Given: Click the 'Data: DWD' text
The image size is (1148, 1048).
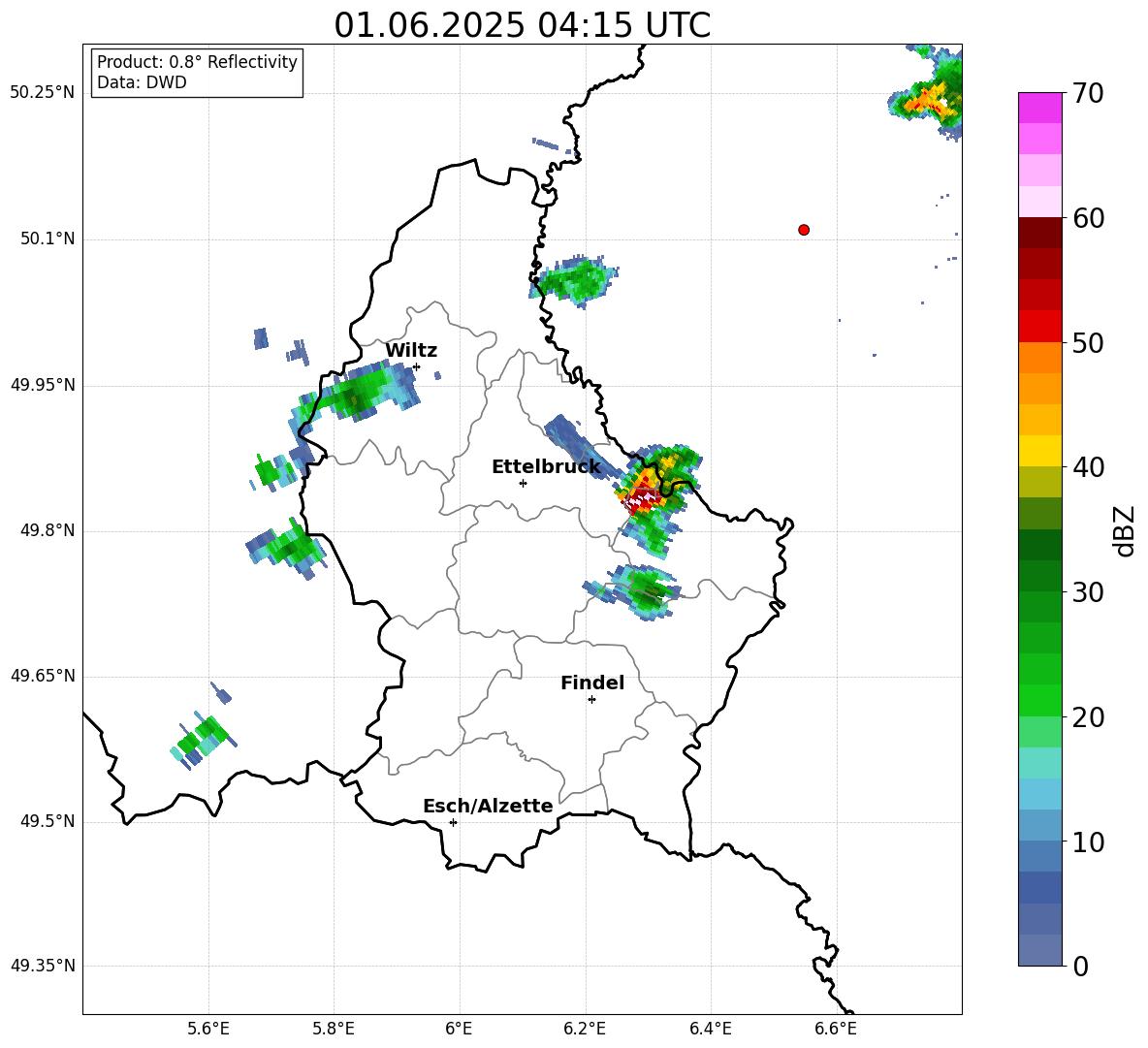Looking at the screenshot, I should [142, 82].
